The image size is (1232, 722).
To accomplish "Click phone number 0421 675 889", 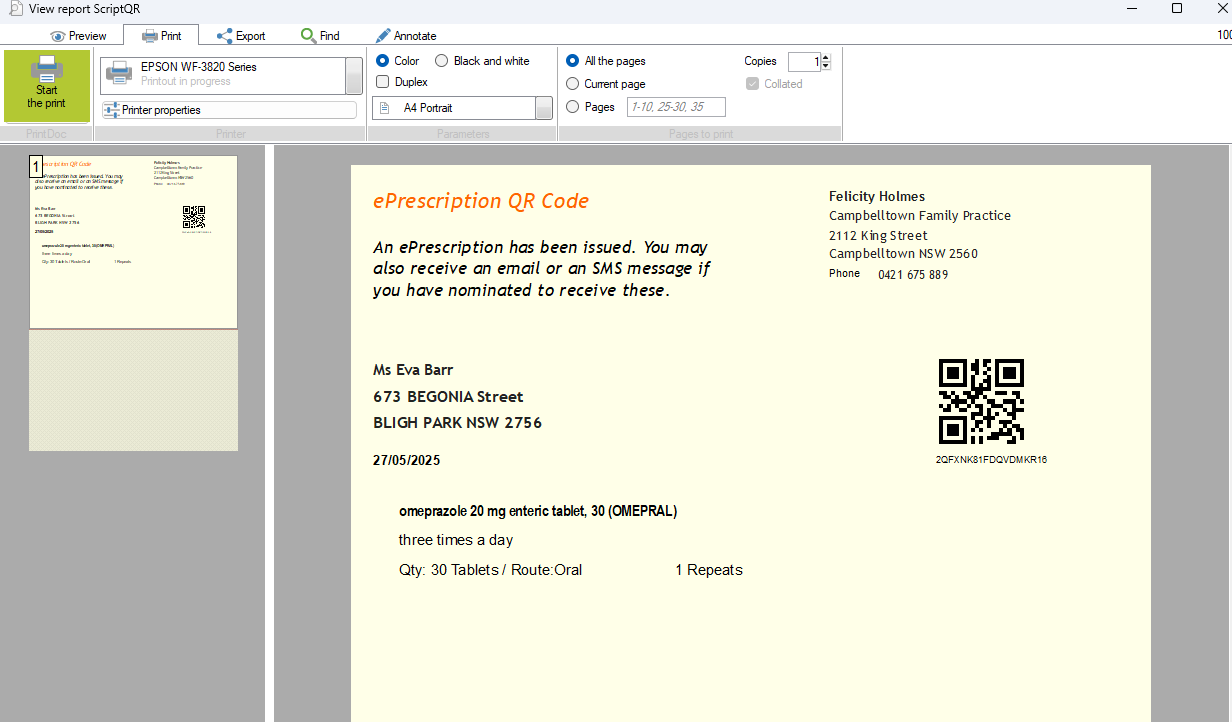I will pyautogui.click(x=913, y=274).
